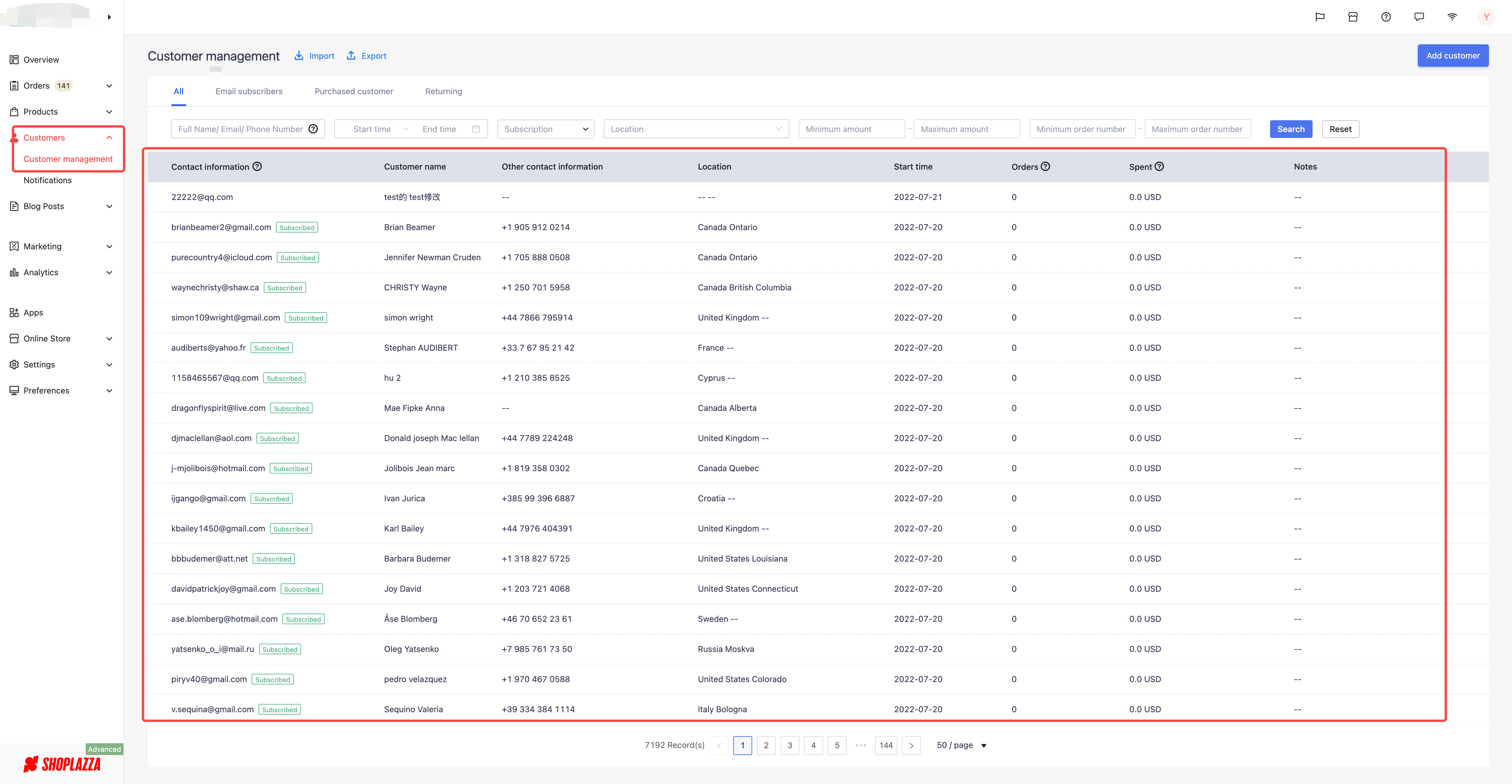Click the calendar icon in date range field
The image size is (1512, 784).
click(x=476, y=129)
